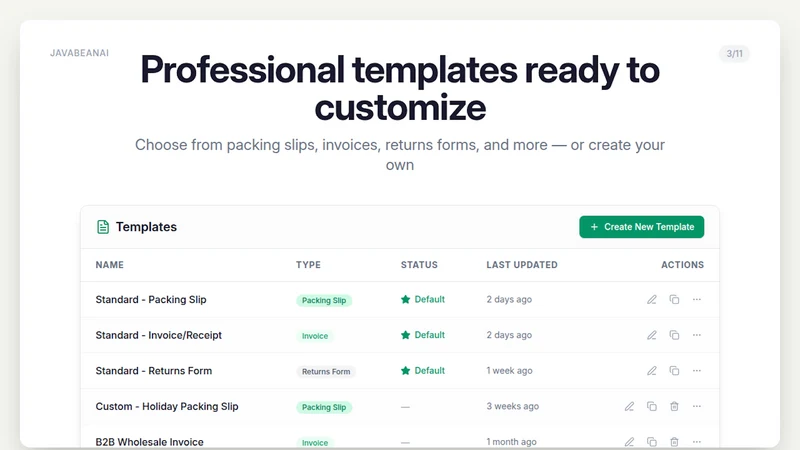Edit the Standard - Packing Slip template
This screenshot has height=450, width=800.
[x=652, y=299]
